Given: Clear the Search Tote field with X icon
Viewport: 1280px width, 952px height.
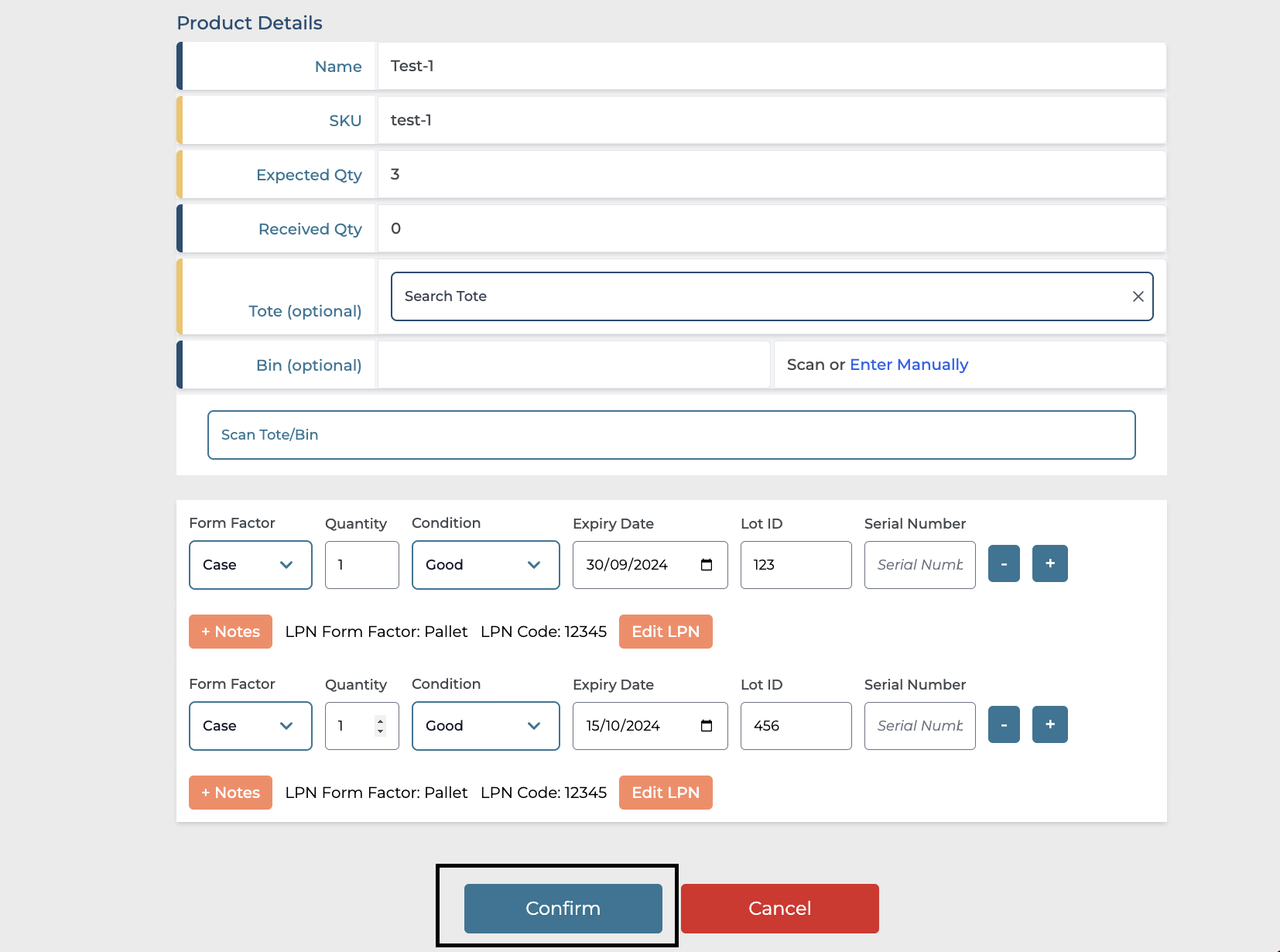Looking at the screenshot, I should click(1138, 296).
